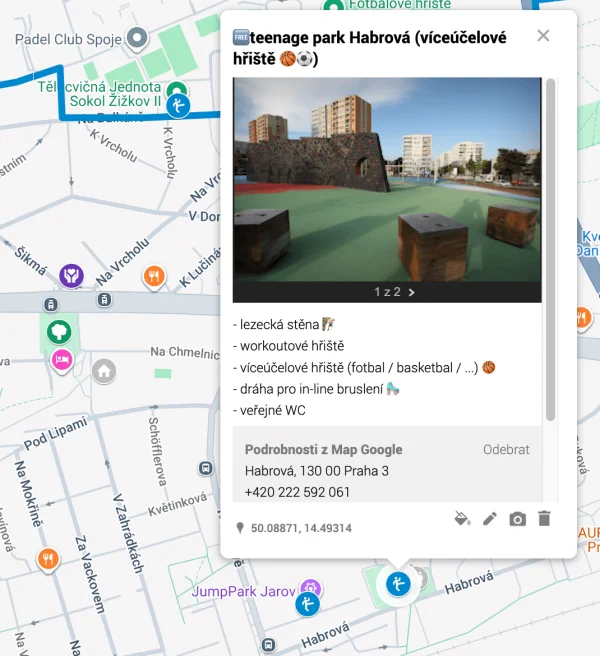Viewport: 600px width, 656px height.
Task: Click the Odebrat link
Action: pos(506,449)
